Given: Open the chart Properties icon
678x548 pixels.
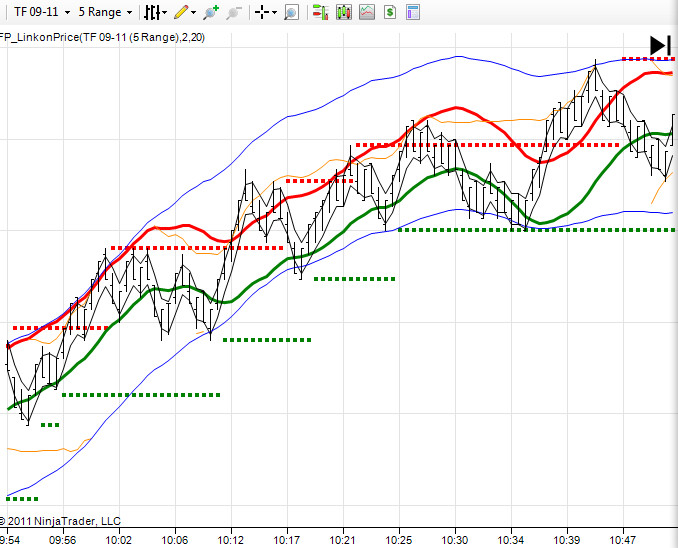Looking at the screenshot, I should (413, 12).
